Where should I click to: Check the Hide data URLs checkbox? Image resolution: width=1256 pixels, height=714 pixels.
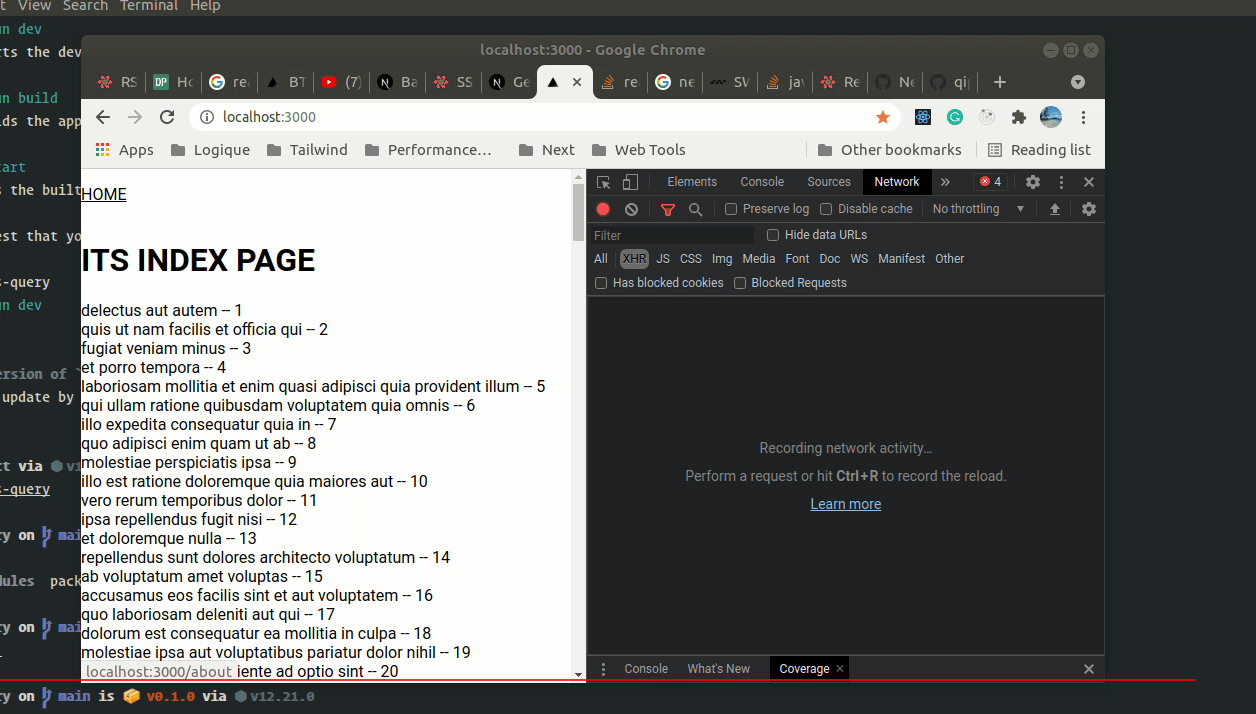(x=773, y=235)
